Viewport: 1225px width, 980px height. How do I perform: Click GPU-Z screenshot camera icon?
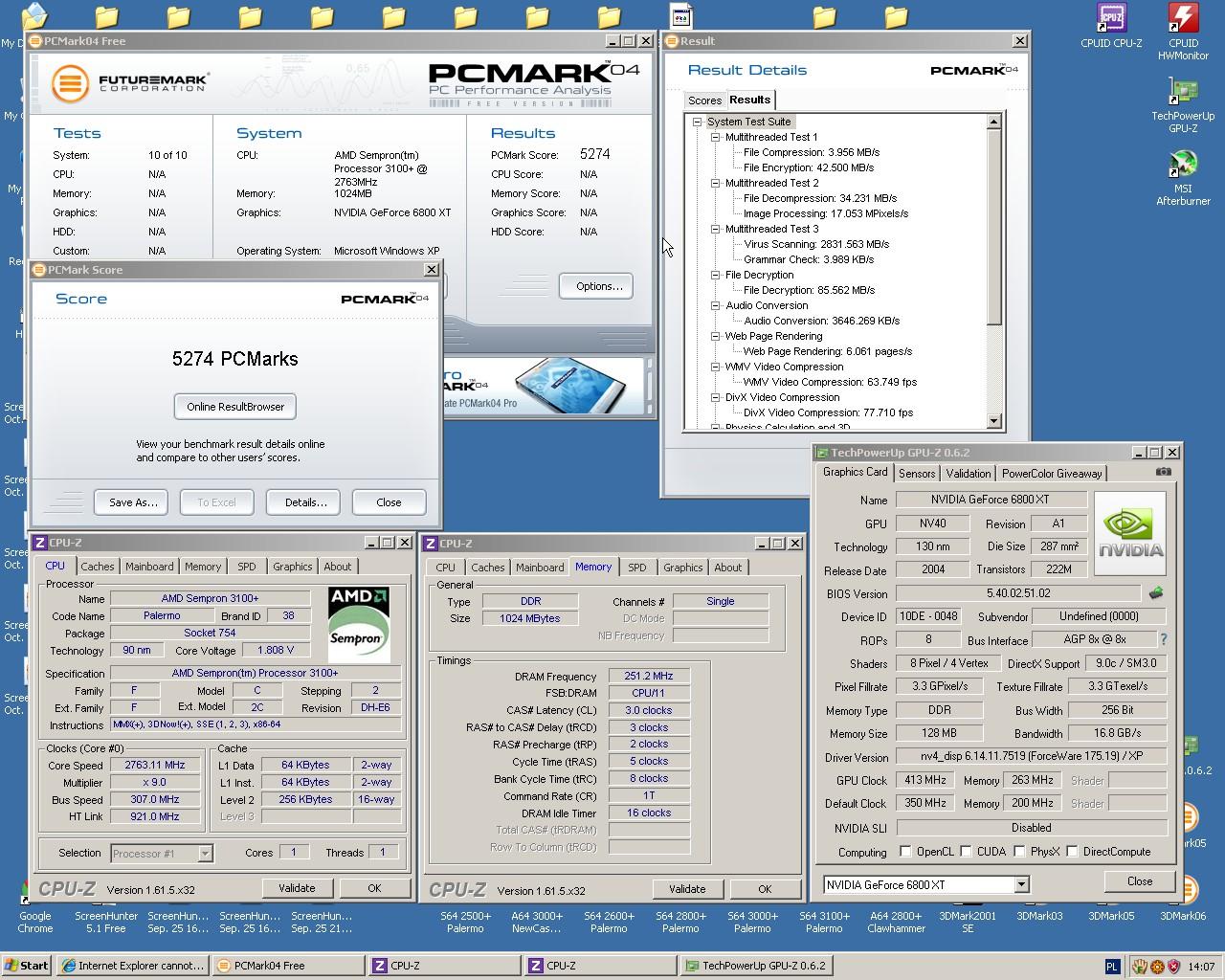pos(1164,472)
